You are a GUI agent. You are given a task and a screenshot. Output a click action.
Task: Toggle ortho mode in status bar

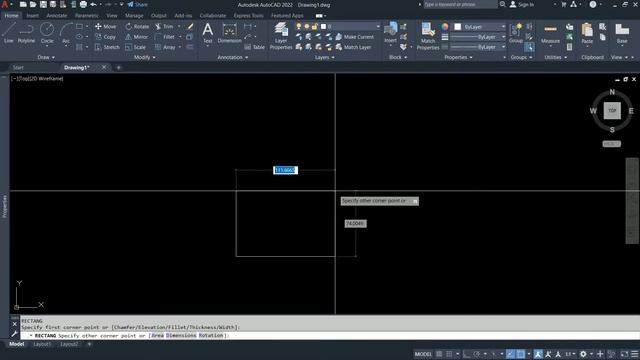point(467,354)
